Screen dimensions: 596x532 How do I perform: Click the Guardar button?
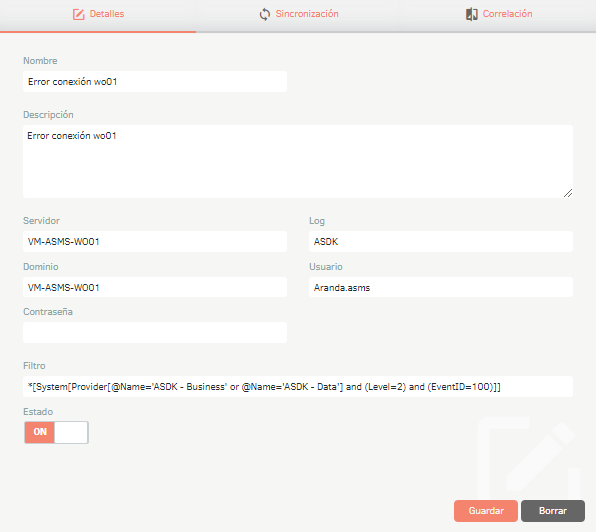point(486,511)
